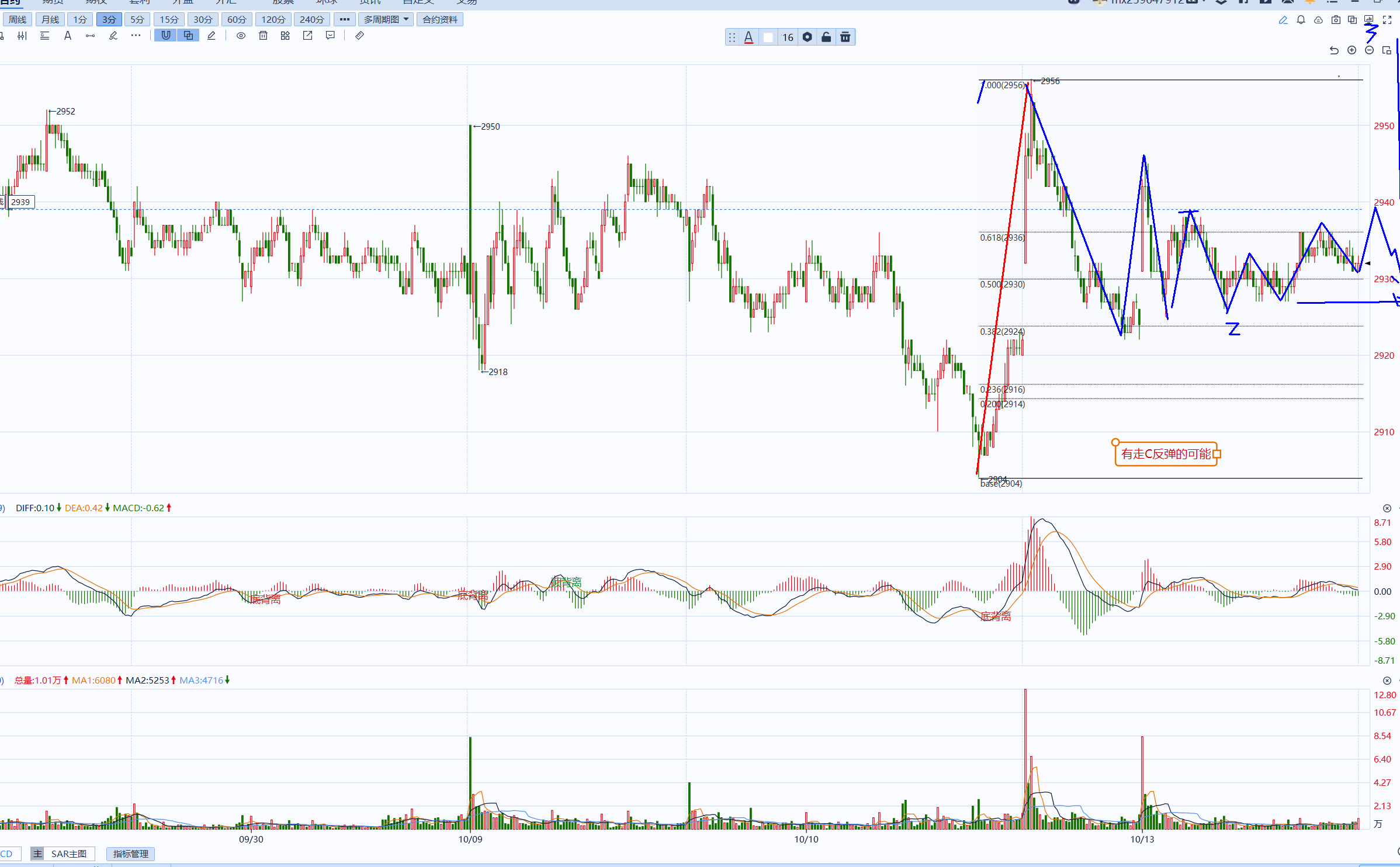Click the white fill color swatch
This screenshot has height=867, width=1400.
pos(768,37)
